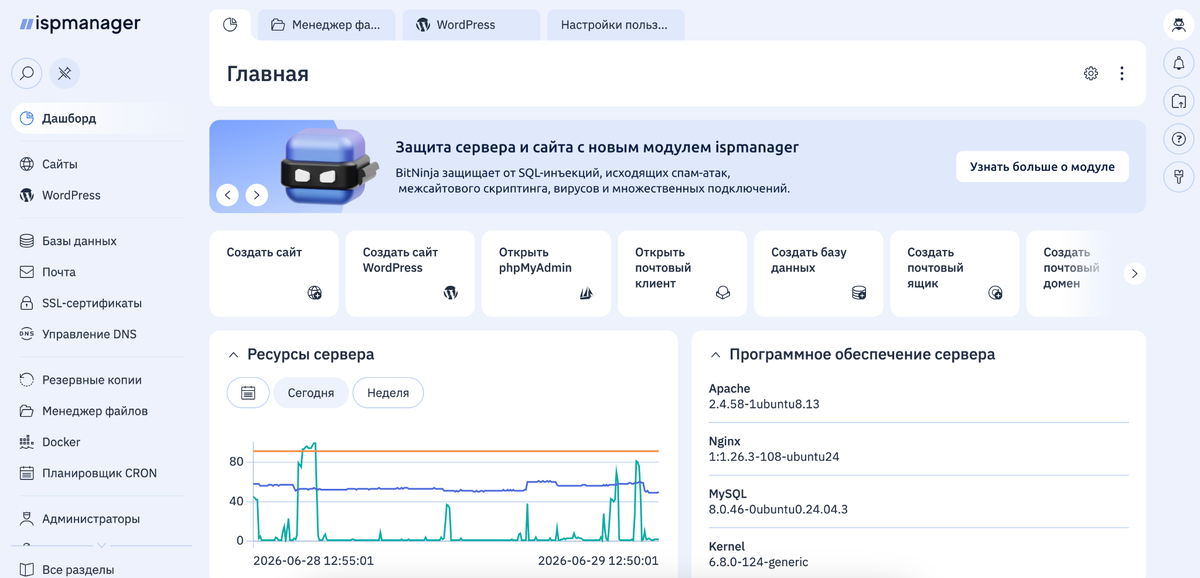Click the Создать сайт WordPress card
The height and width of the screenshot is (578, 1200).
409,274
